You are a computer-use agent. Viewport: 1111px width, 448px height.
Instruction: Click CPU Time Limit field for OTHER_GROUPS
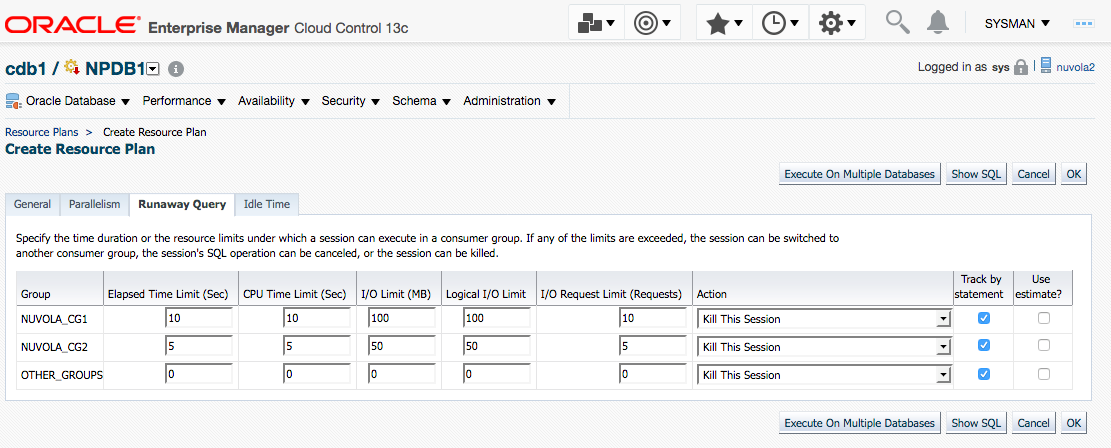(x=317, y=375)
